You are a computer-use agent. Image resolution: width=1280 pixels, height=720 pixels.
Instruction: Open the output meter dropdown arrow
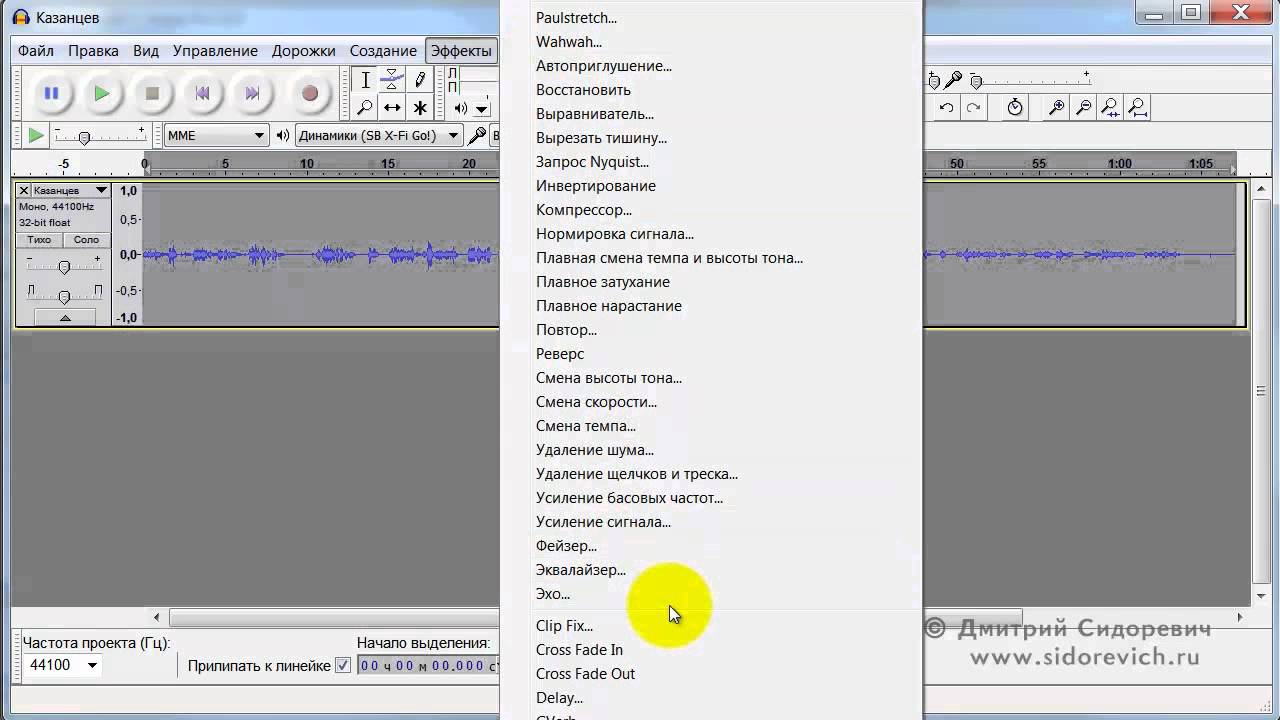[482, 109]
